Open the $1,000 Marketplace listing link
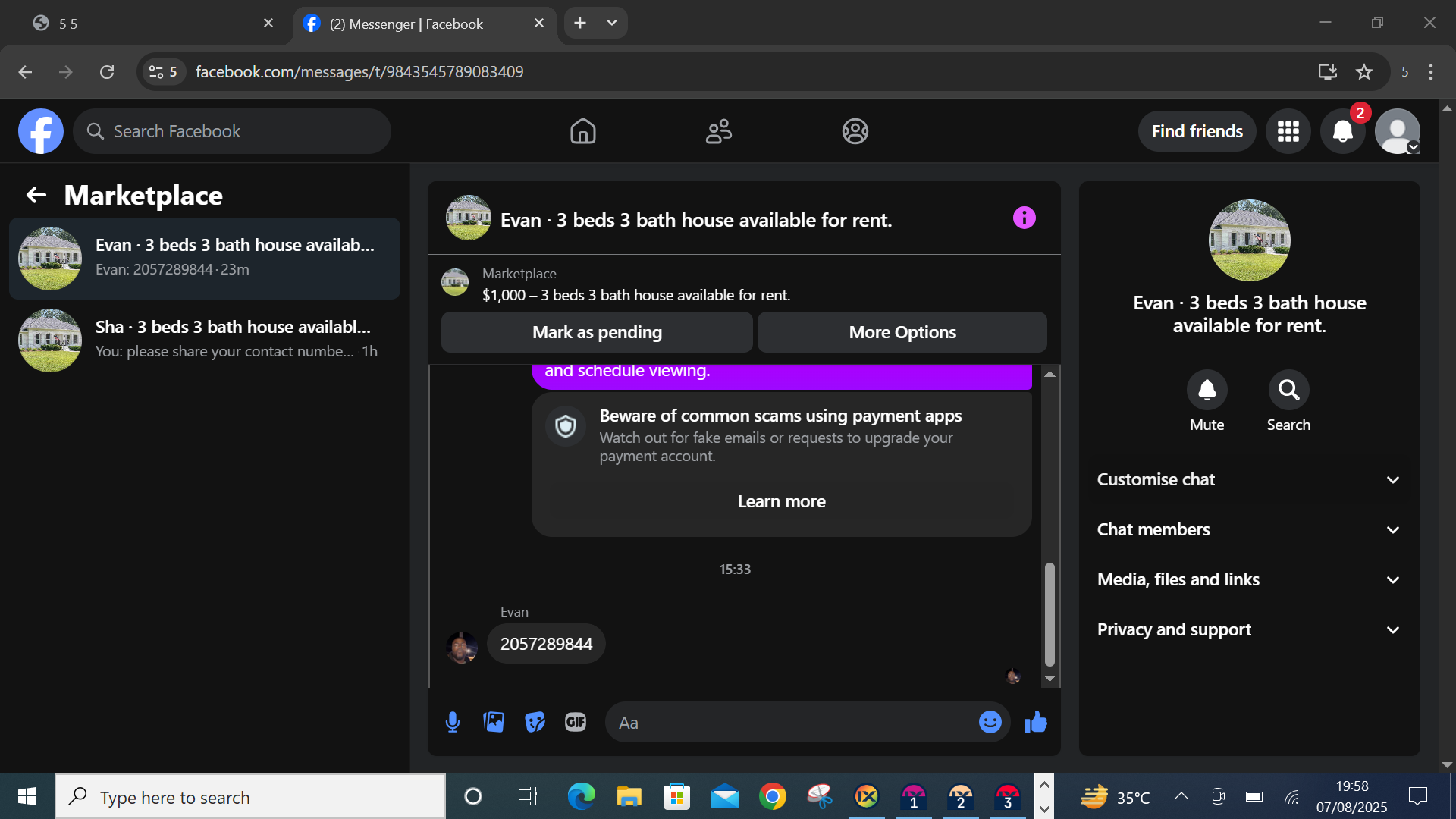 point(636,295)
